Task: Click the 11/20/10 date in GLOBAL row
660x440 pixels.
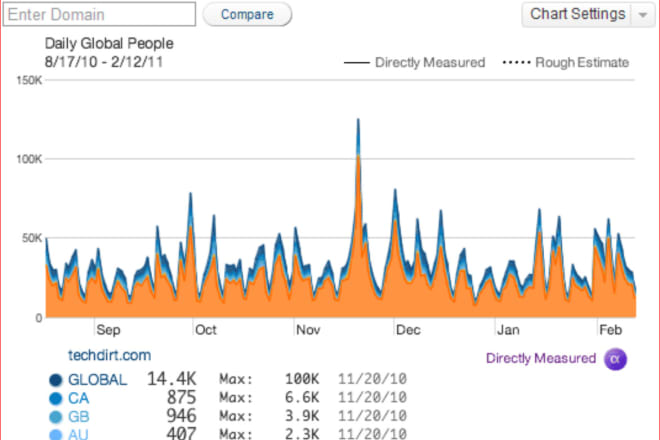Action: coord(373,379)
